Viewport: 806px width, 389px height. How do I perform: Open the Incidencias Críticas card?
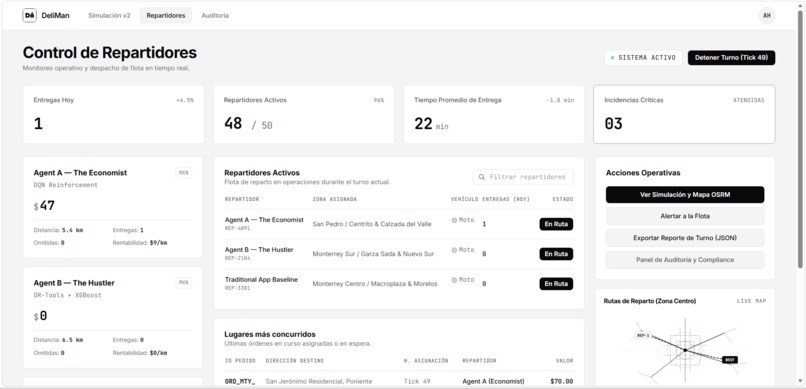684,114
